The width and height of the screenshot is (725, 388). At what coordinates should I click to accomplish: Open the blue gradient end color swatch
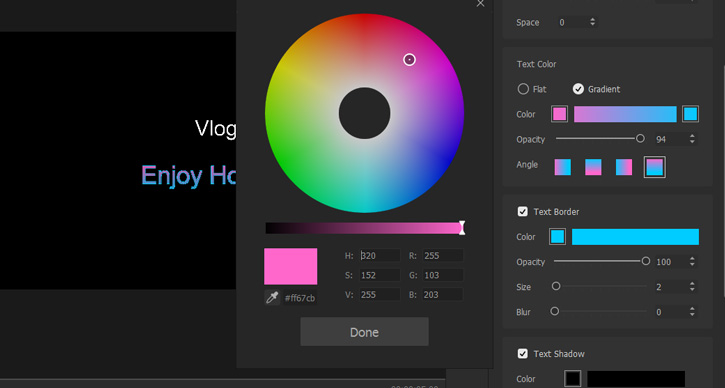click(x=690, y=114)
